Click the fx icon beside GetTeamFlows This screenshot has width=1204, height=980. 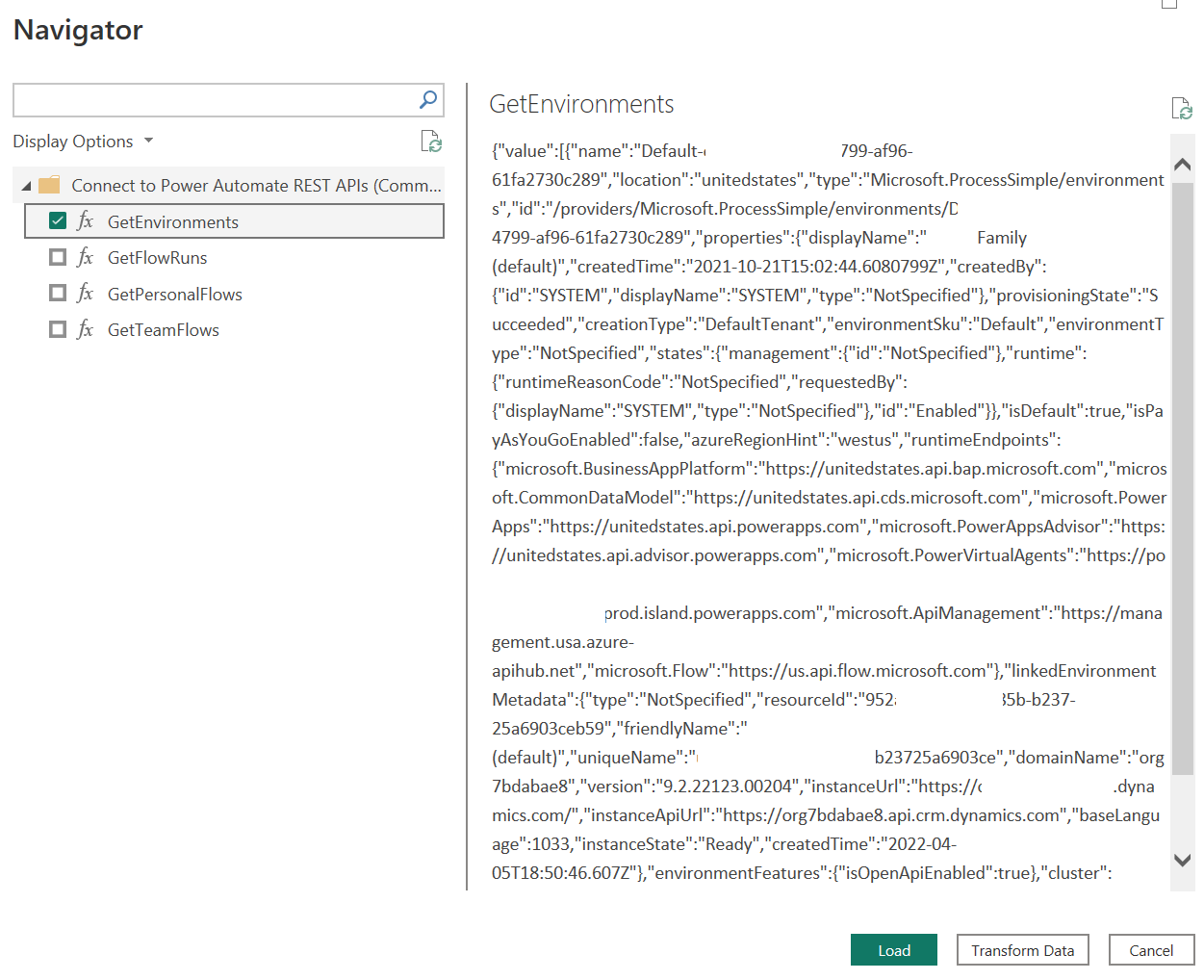pos(86,329)
